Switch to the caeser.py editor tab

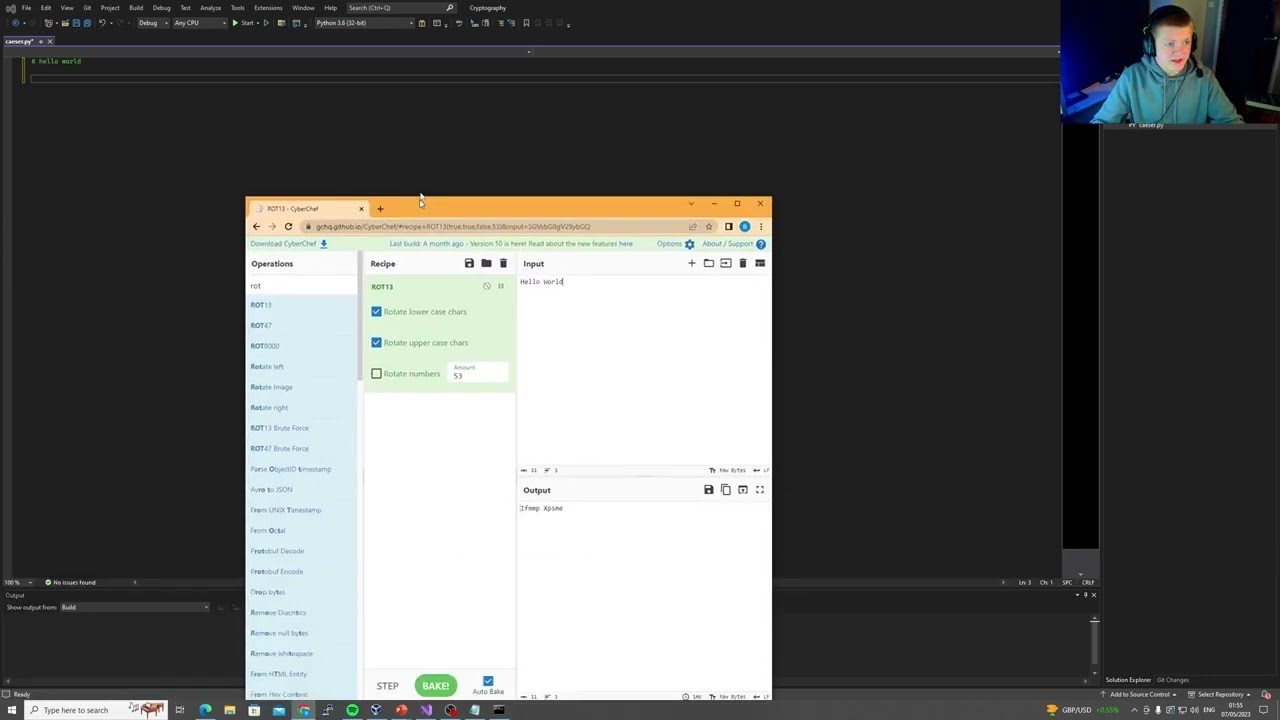[x=20, y=42]
